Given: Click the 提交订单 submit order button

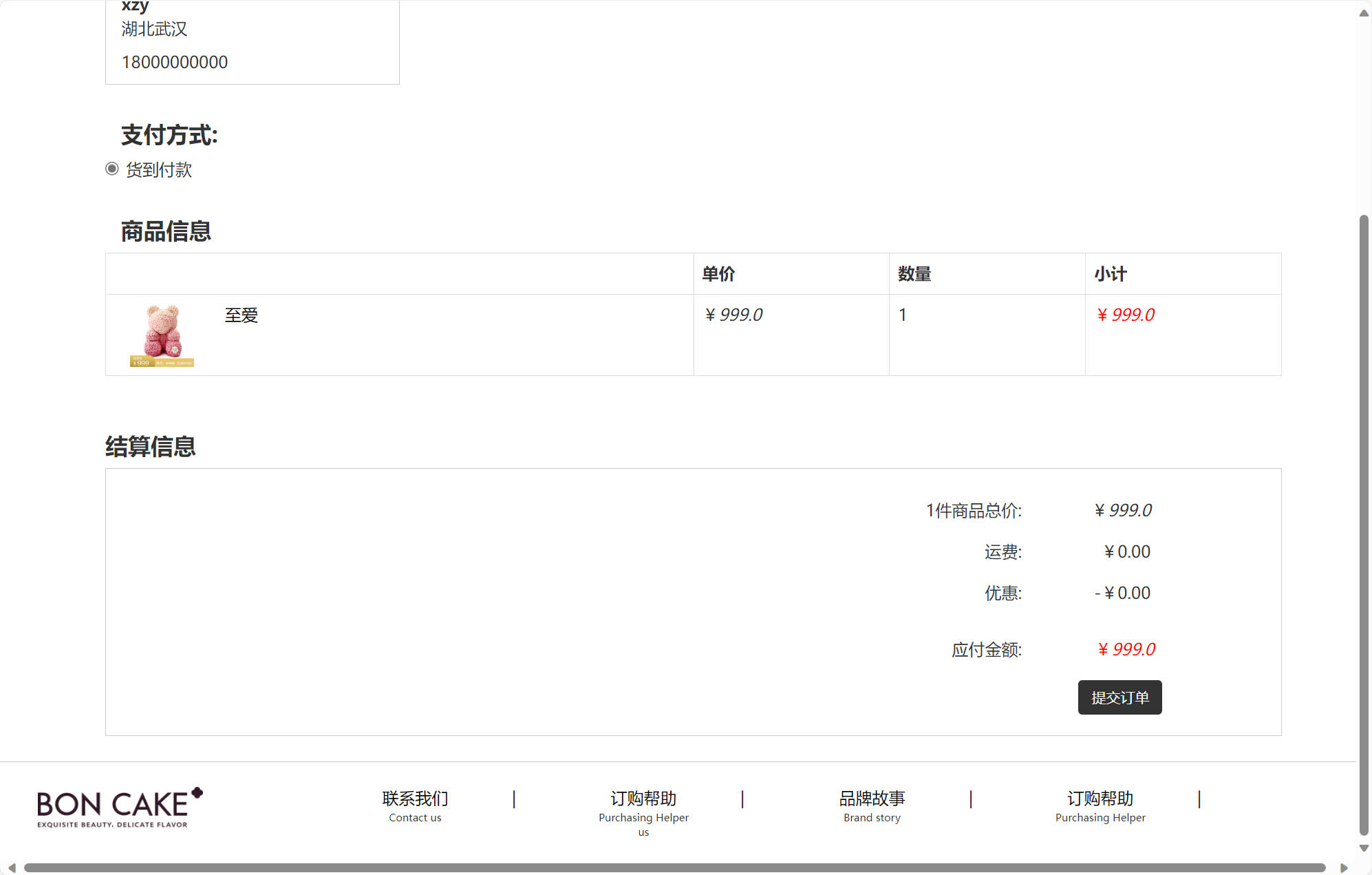Looking at the screenshot, I should coord(1119,697).
